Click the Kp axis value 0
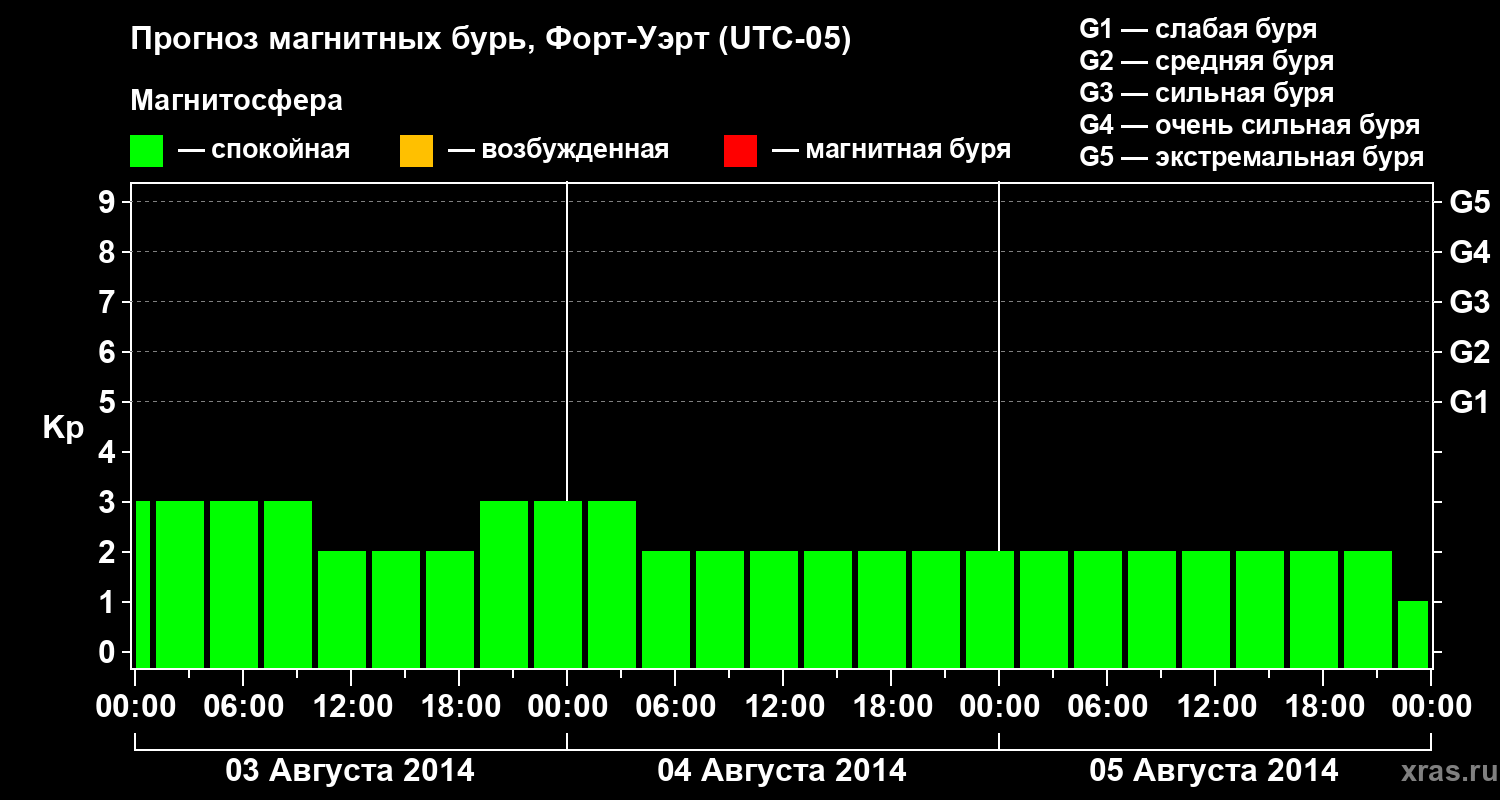The width and height of the screenshot is (1500, 800). tap(109, 652)
